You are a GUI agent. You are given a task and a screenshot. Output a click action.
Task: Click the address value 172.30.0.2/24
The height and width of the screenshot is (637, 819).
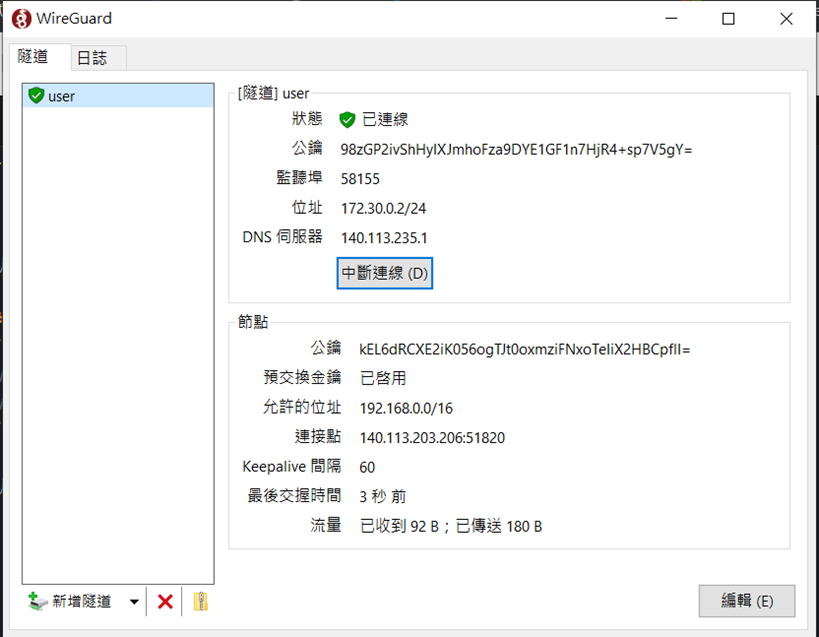(381, 208)
